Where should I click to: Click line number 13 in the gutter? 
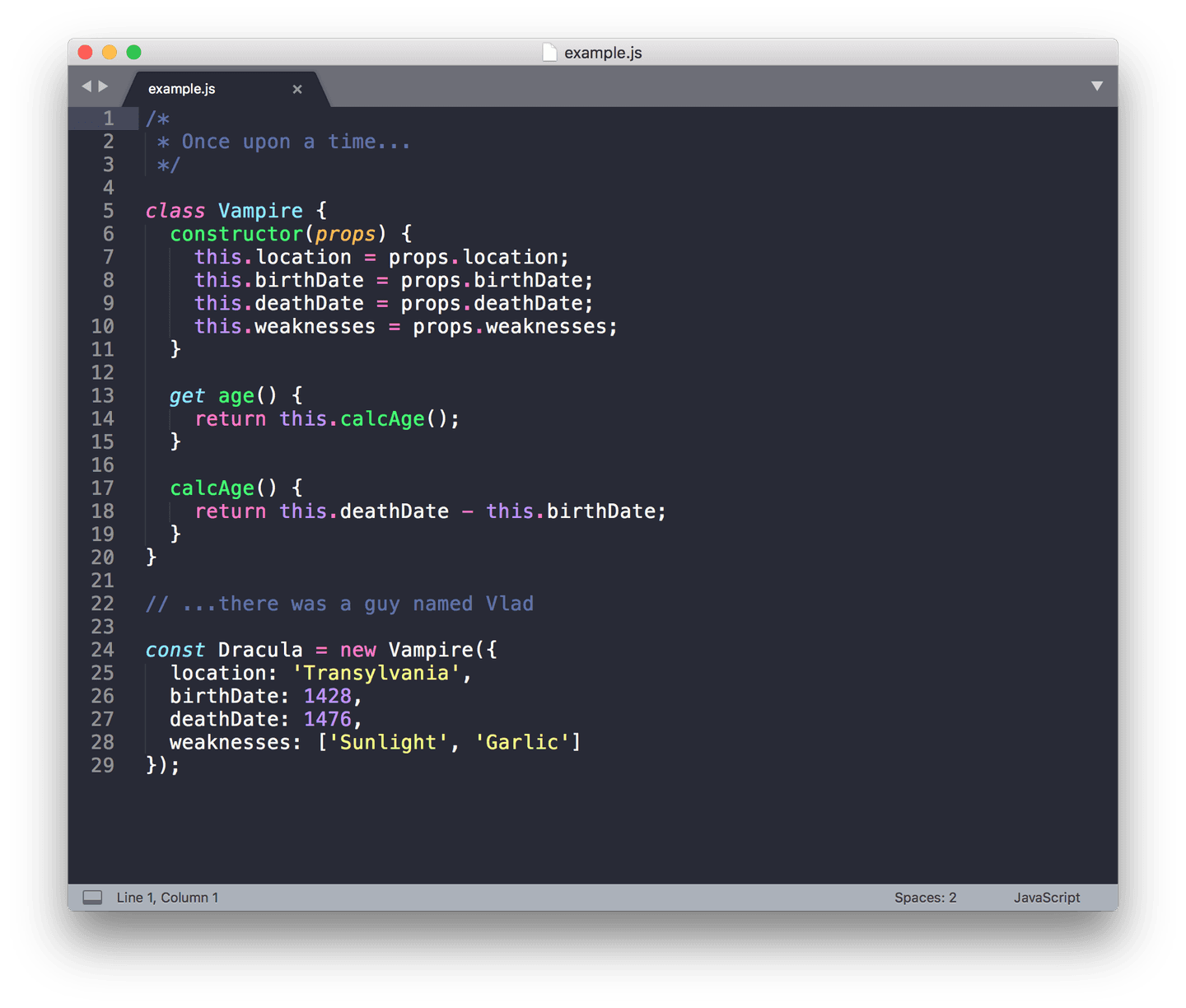103,396
